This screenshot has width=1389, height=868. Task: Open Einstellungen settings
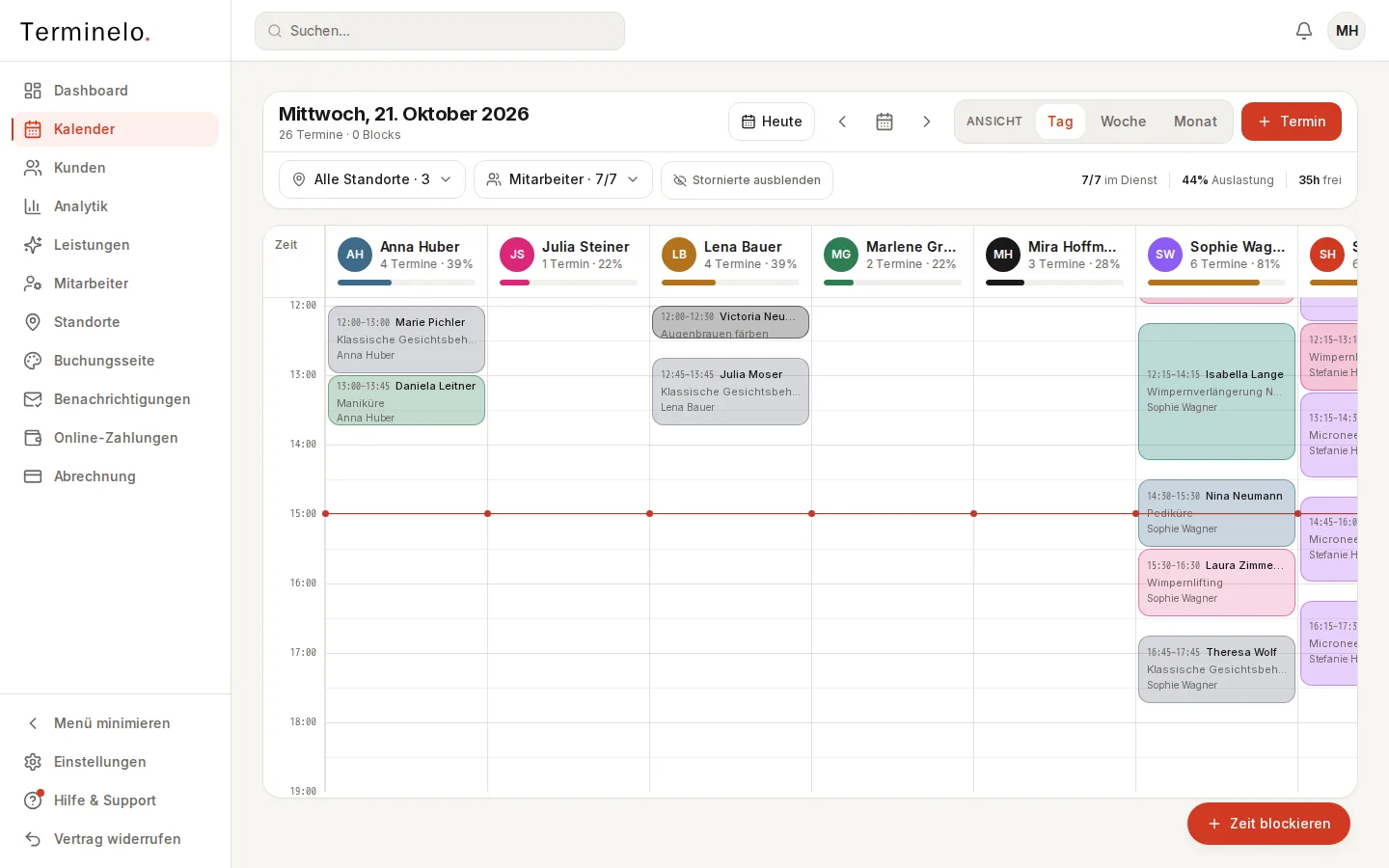pos(116,762)
